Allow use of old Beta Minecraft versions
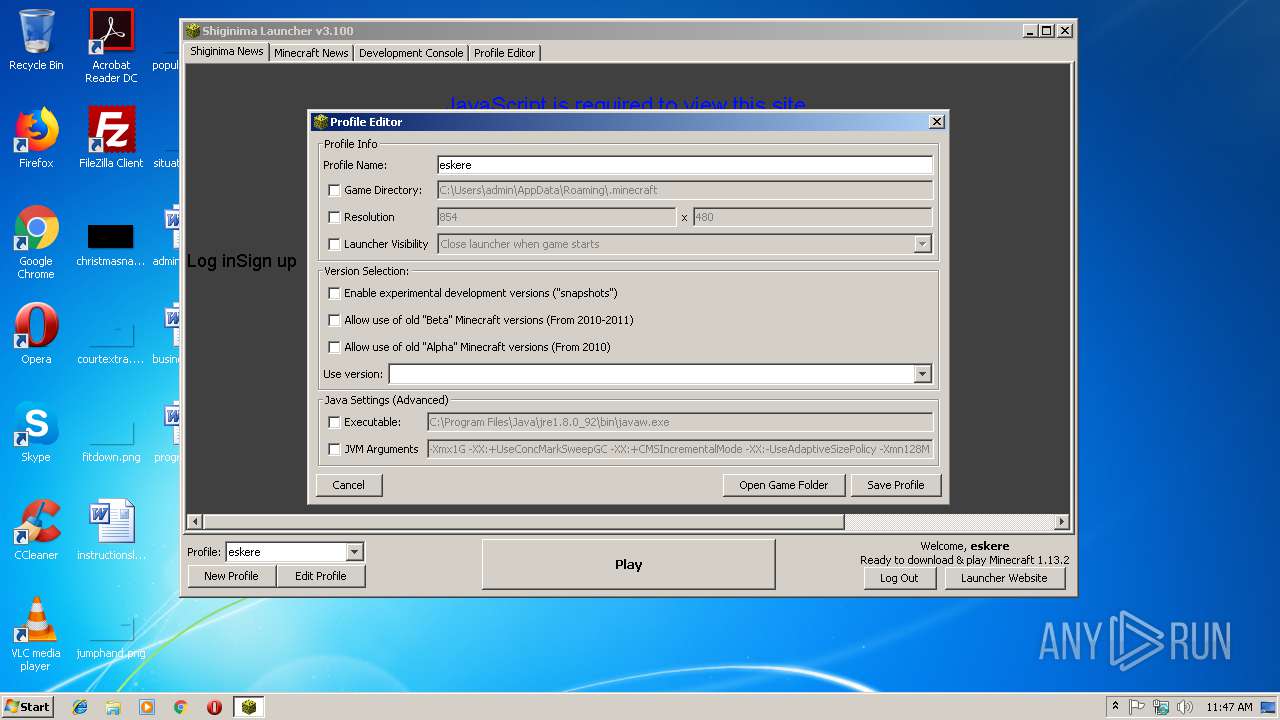 coord(334,320)
